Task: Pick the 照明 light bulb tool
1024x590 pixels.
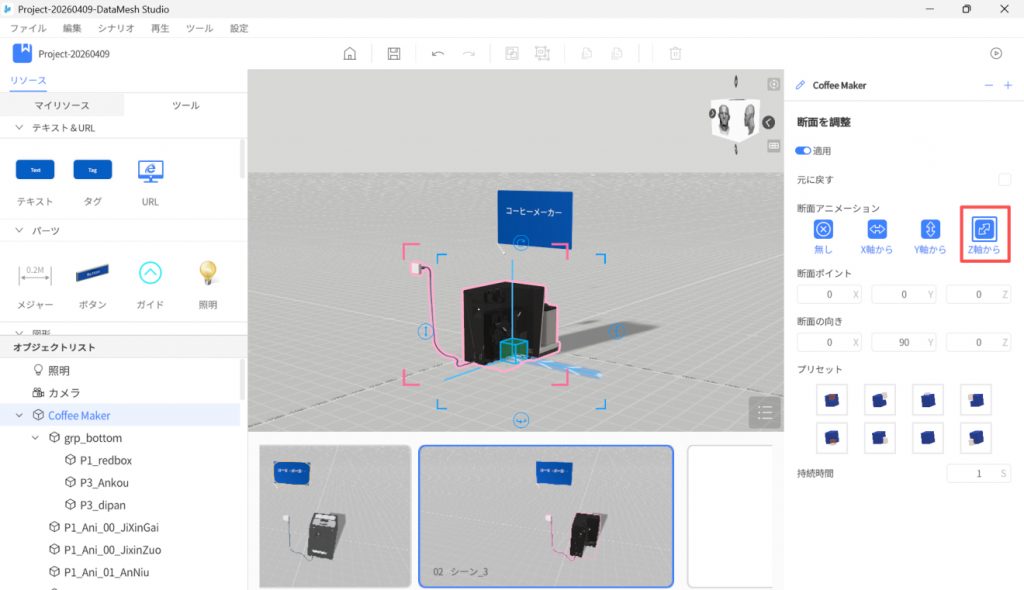Action: 207,273
